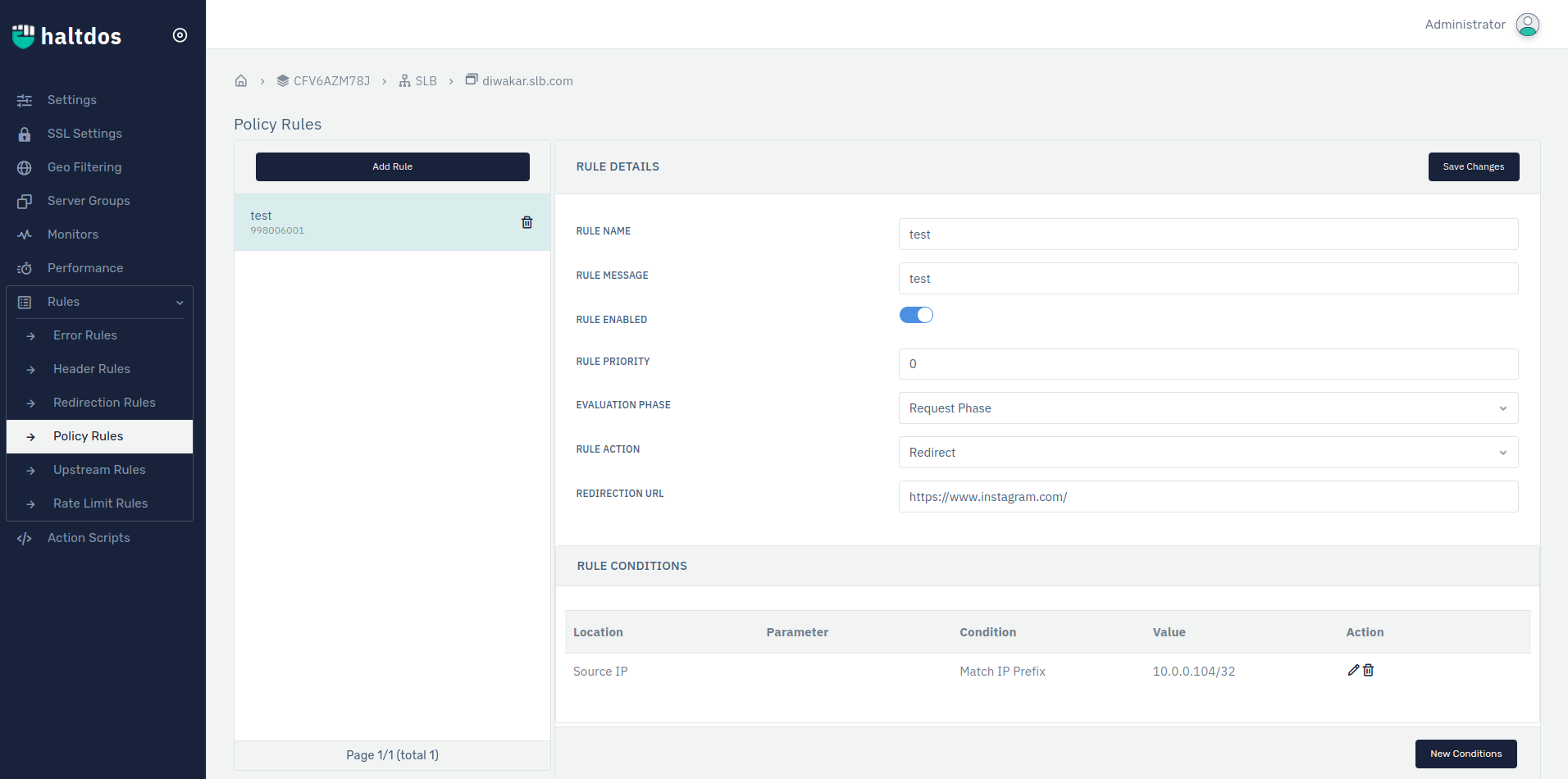The height and width of the screenshot is (779, 1568).
Task: Click the Location column header
Action: (598, 632)
